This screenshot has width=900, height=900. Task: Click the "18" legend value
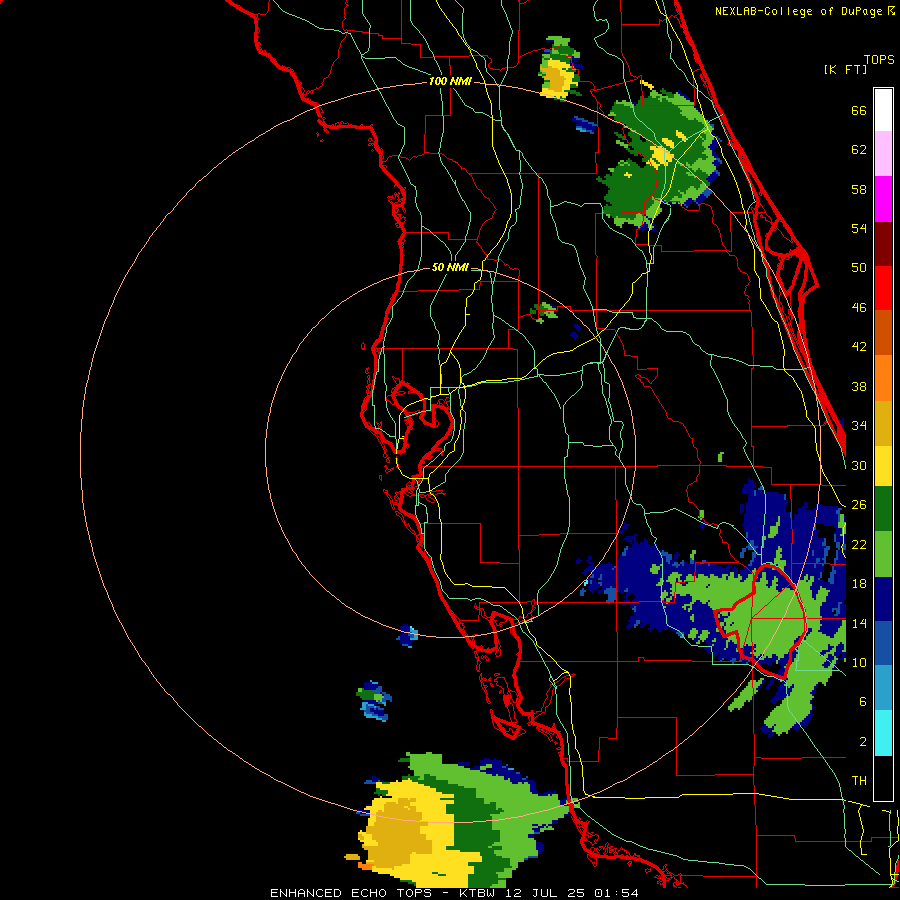point(859,584)
